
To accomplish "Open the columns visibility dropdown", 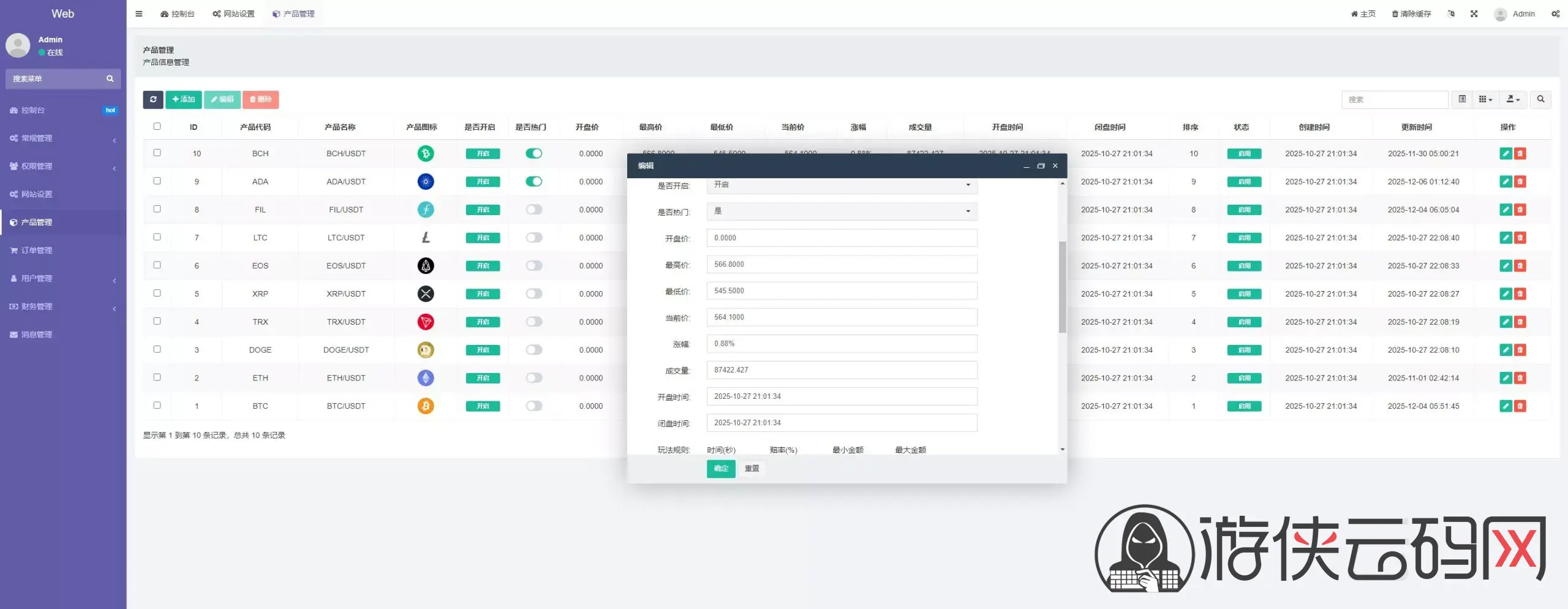I will tap(1485, 99).
